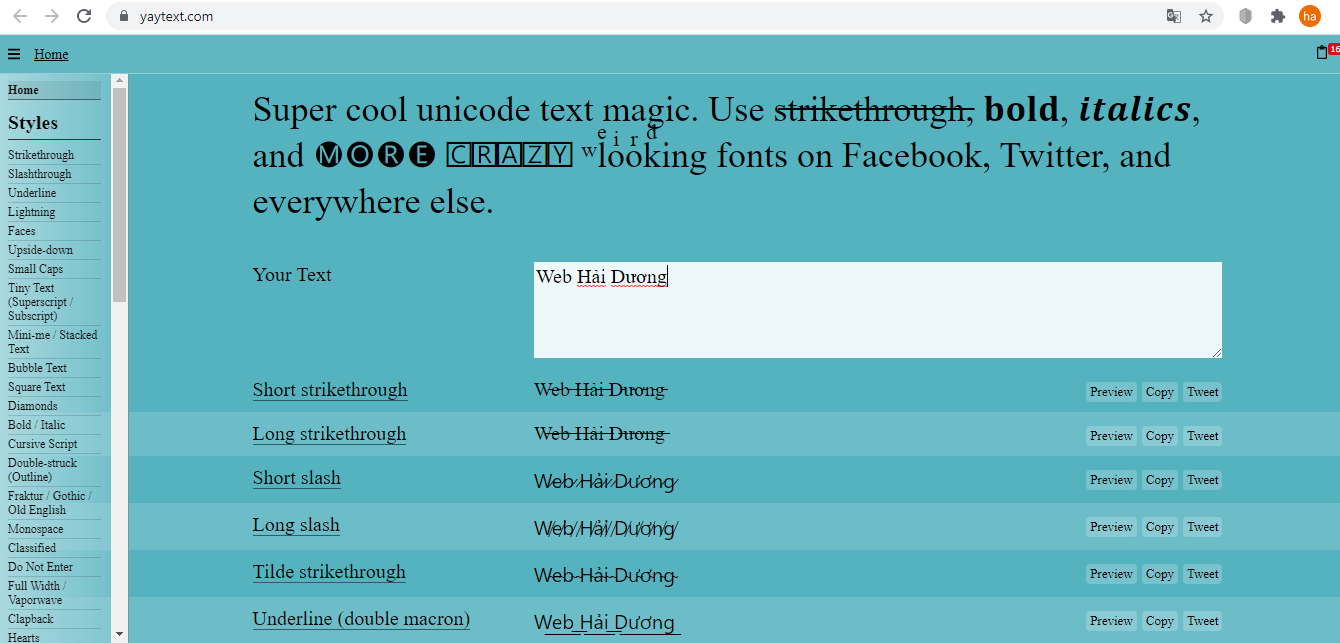The width and height of the screenshot is (1340, 643).
Task: Click the clipboard icon with red badge
Action: (x=1322, y=53)
